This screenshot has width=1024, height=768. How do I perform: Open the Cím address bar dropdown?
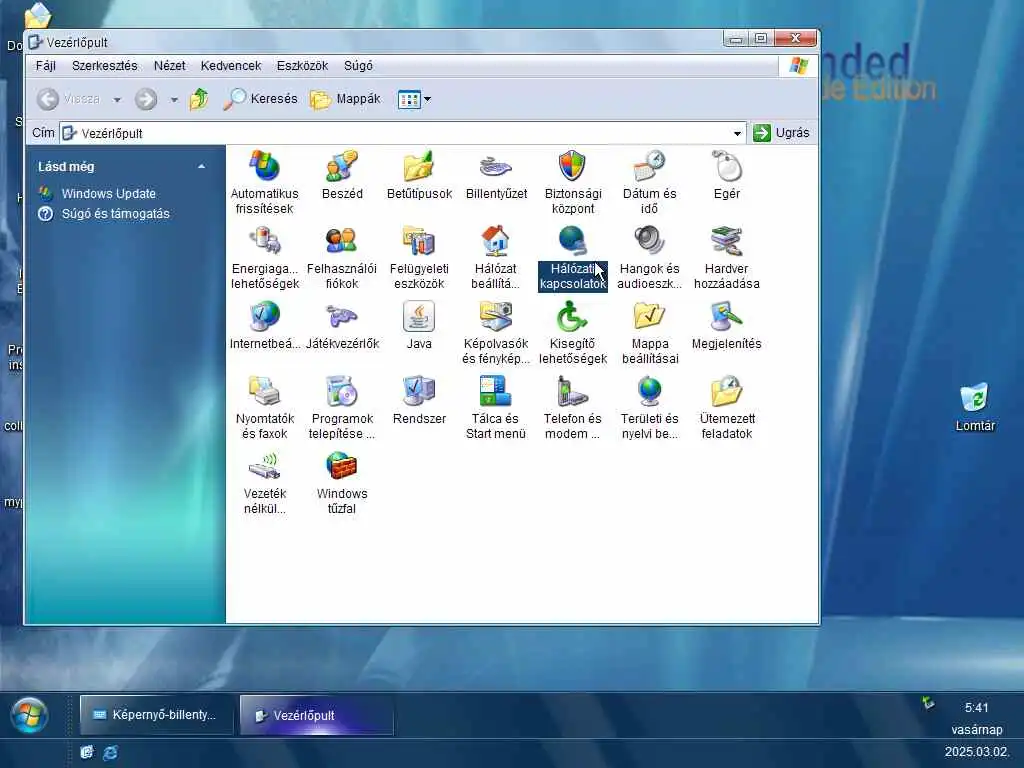(737, 133)
